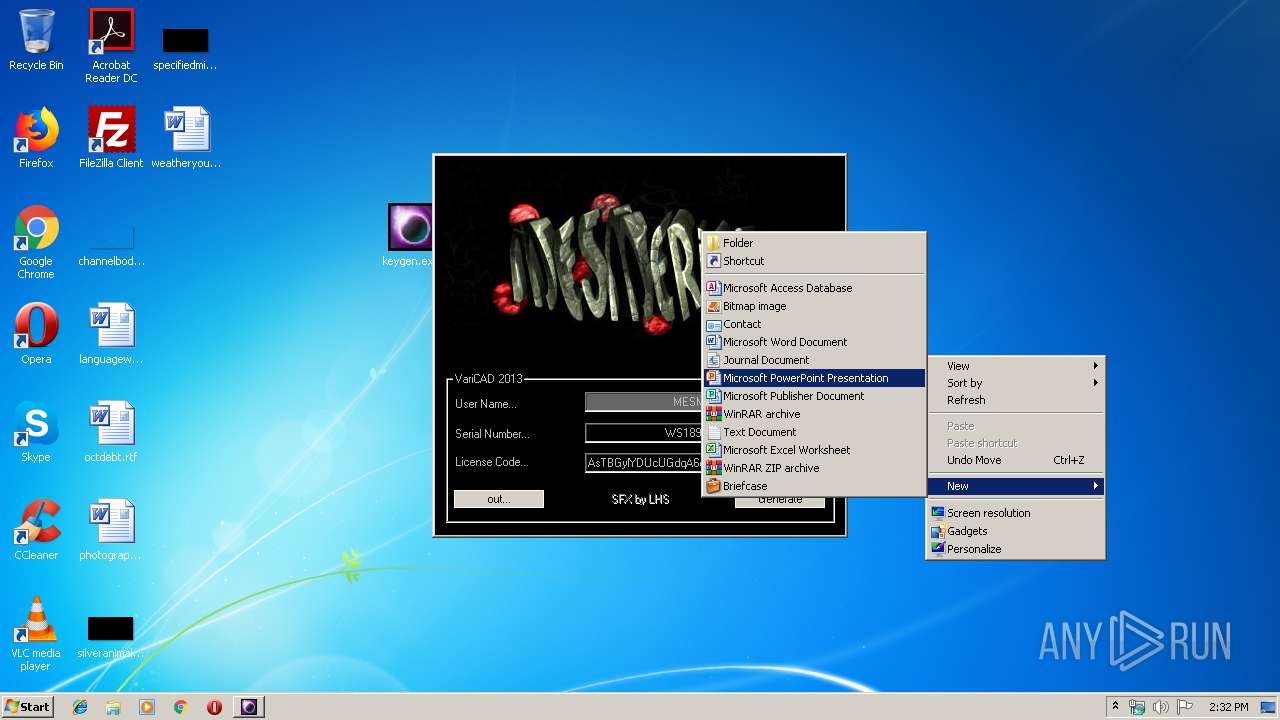Select the photograp Word document icon

(x=111, y=530)
